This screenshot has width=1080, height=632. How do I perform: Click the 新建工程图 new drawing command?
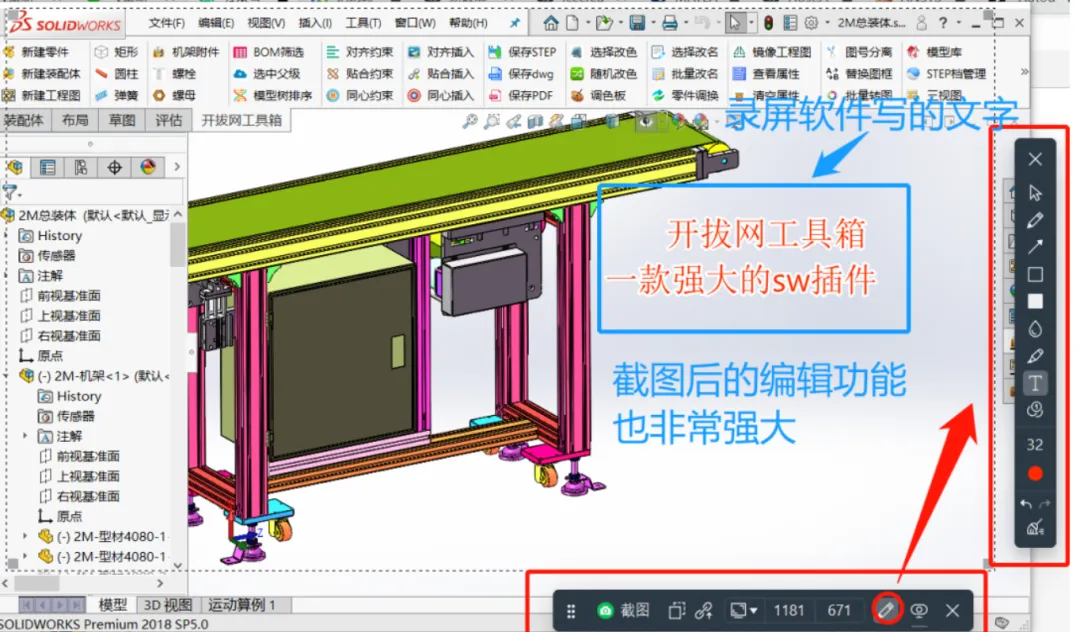tap(41, 95)
